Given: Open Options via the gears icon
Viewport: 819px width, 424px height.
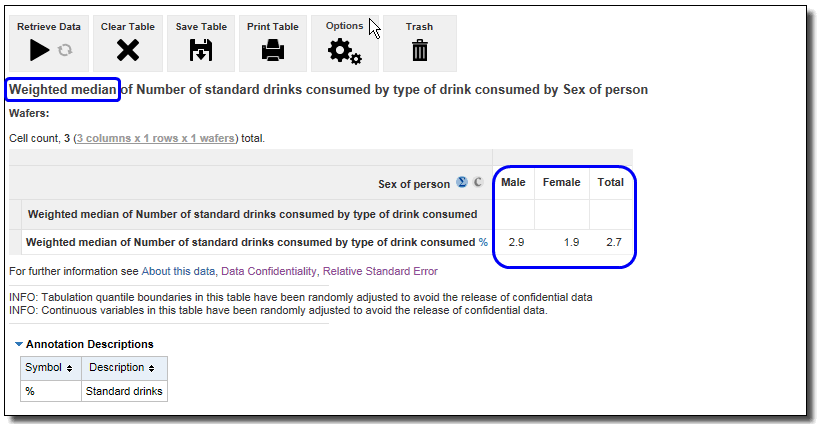Looking at the screenshot, I should (x=345, y=51).
